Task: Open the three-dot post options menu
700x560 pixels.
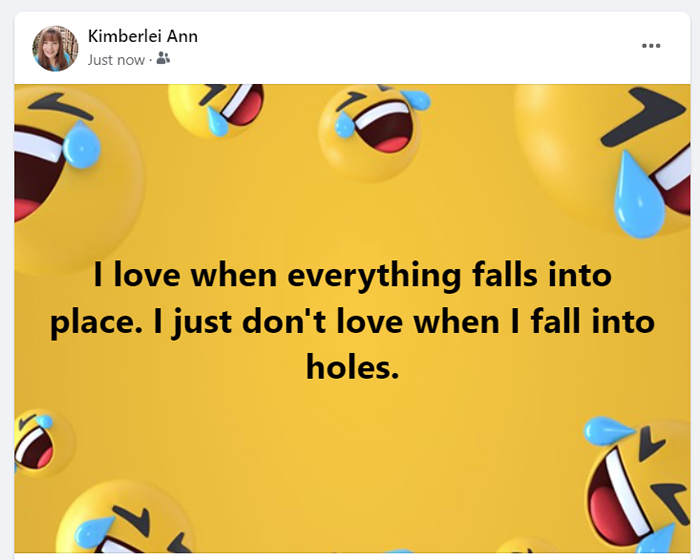Action: tap(651, 46)
